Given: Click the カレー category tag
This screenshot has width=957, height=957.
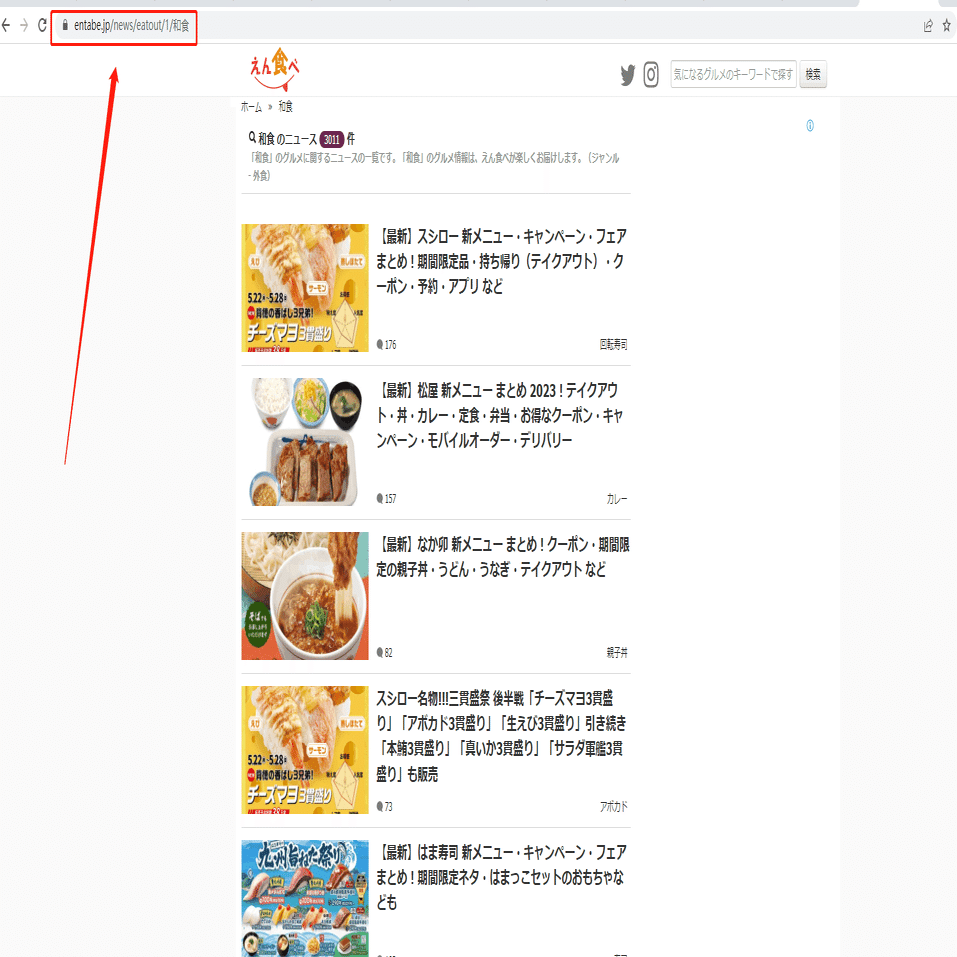Looking at the screenshot, I should (616, 499).
